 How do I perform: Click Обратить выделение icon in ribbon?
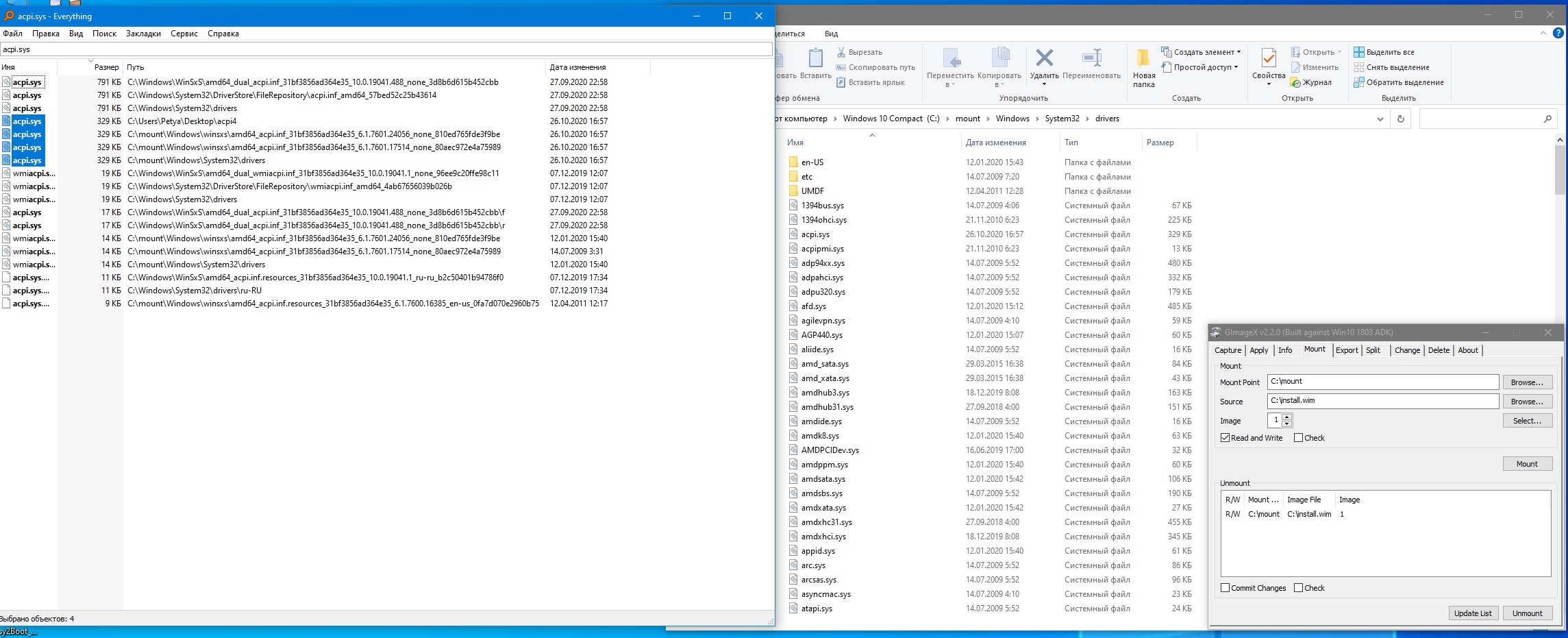[x=1359, y=82]
